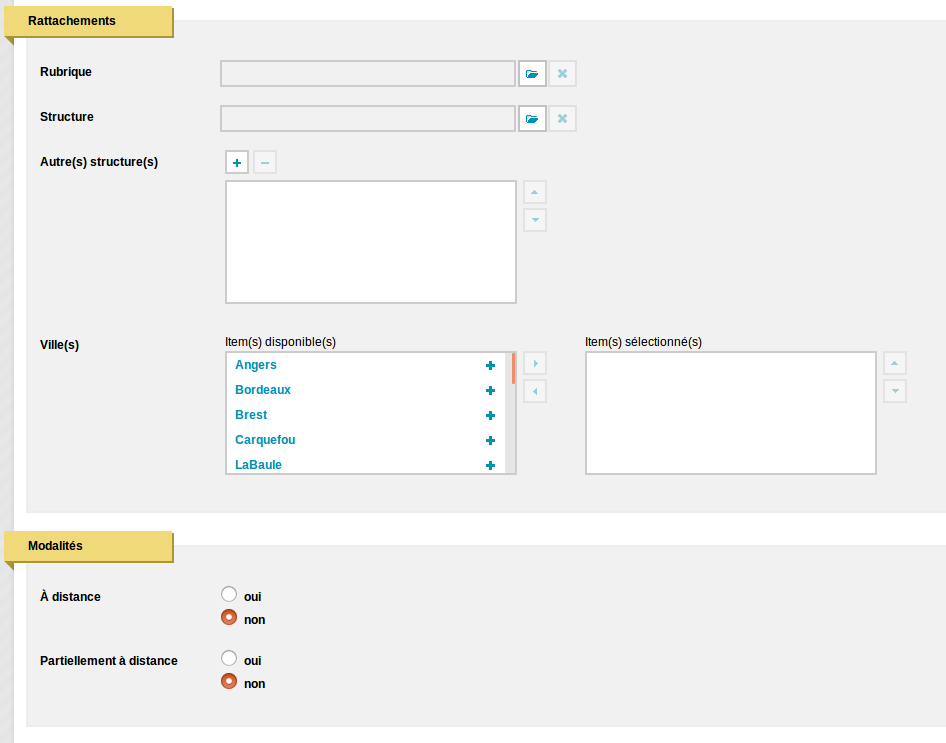The image size is (946, 743).
Task: Add Brest using its plus icon
Action: click(x=490, y=416)
